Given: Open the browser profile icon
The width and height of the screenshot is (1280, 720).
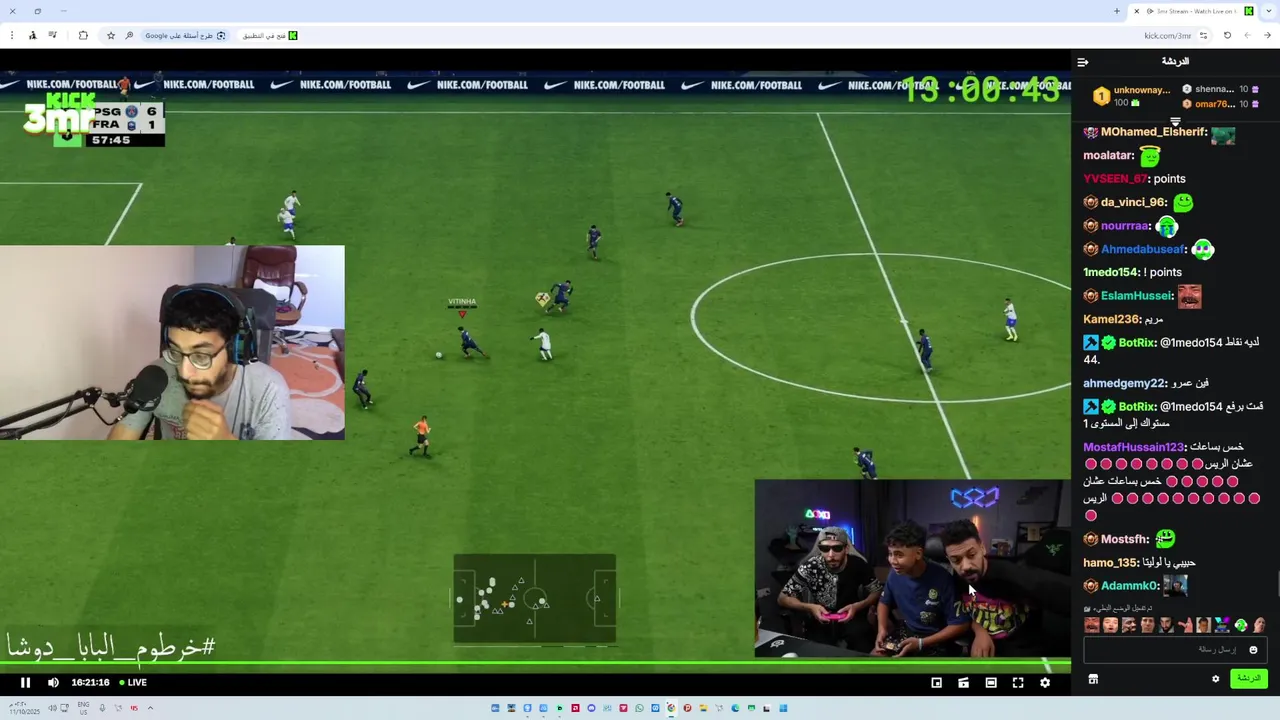Looking at the screenshot, I should click(x=32, y=36).
